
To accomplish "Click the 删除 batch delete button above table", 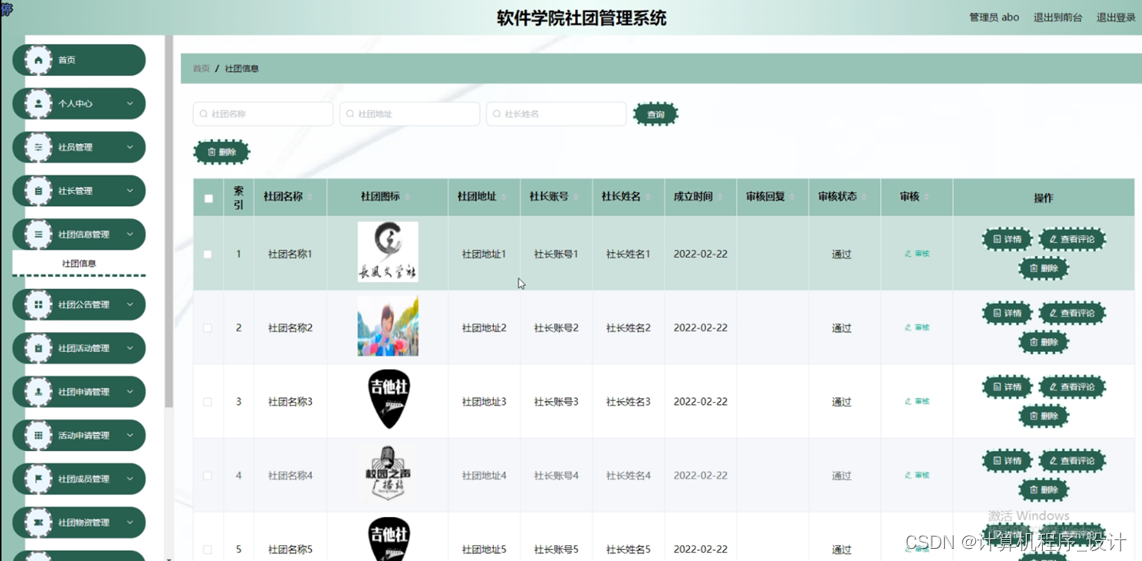I will [x=221, y=152].
